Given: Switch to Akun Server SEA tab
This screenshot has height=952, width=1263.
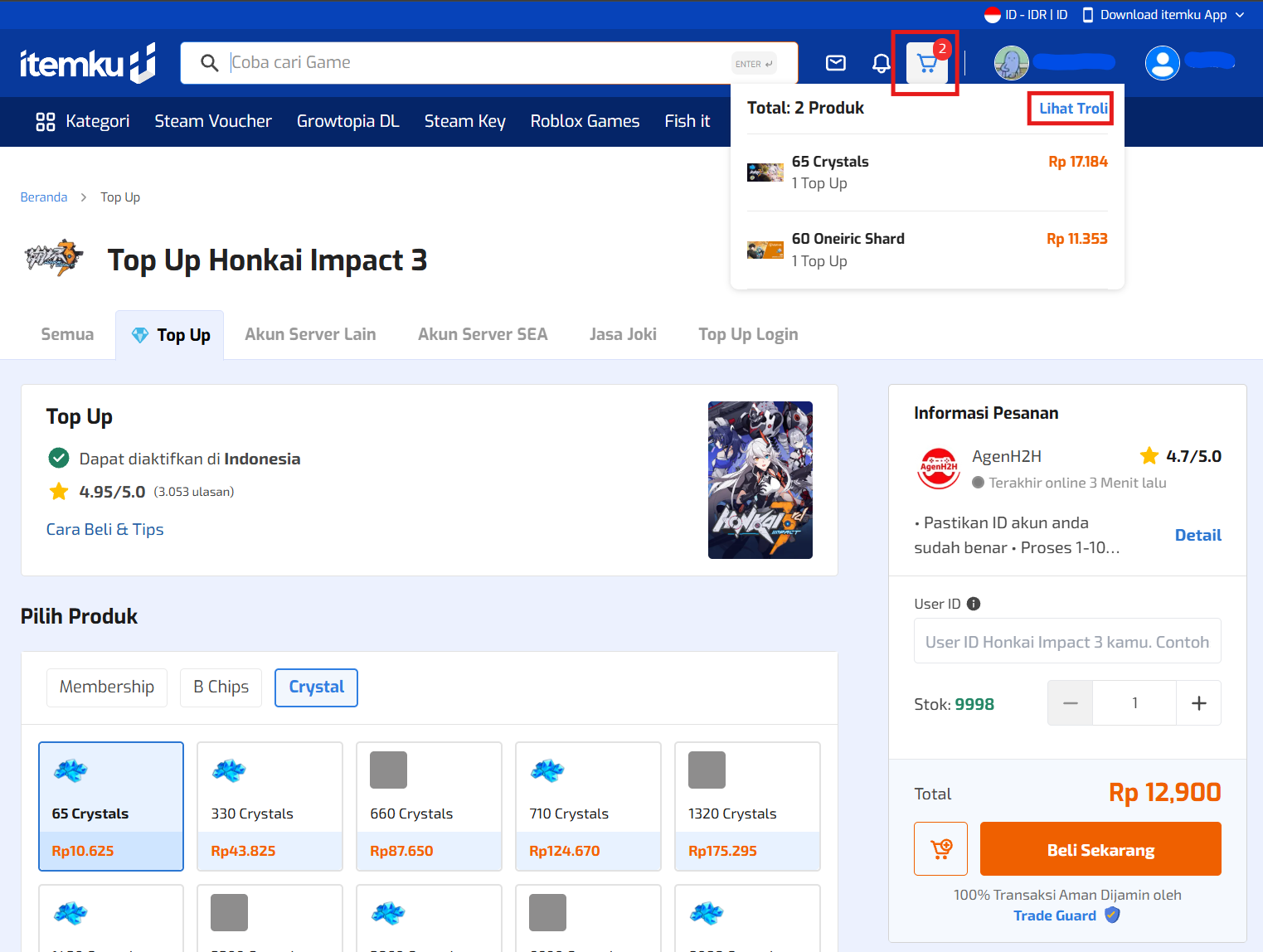Looking at the screenshot, I should click(x=483, y=334).
